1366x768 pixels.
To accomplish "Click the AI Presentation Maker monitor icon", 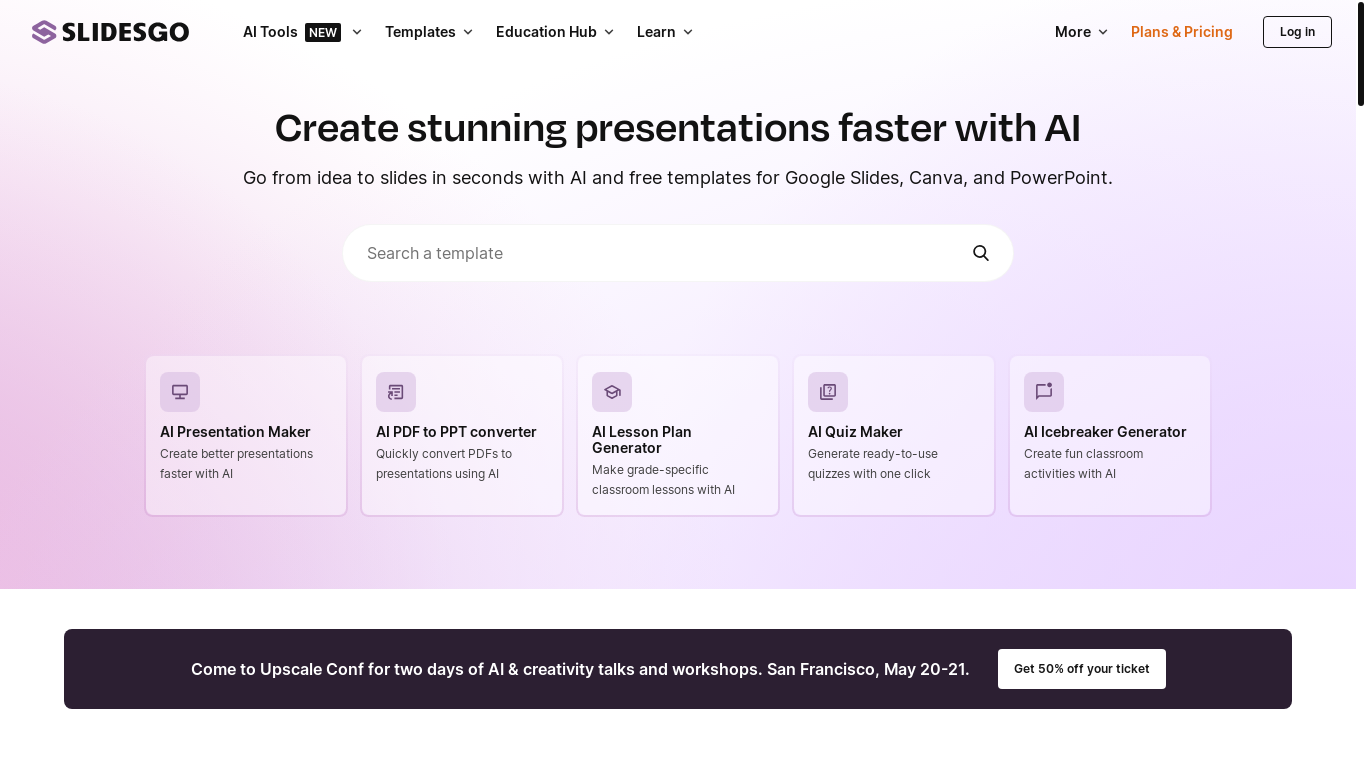I will (180, 392).
